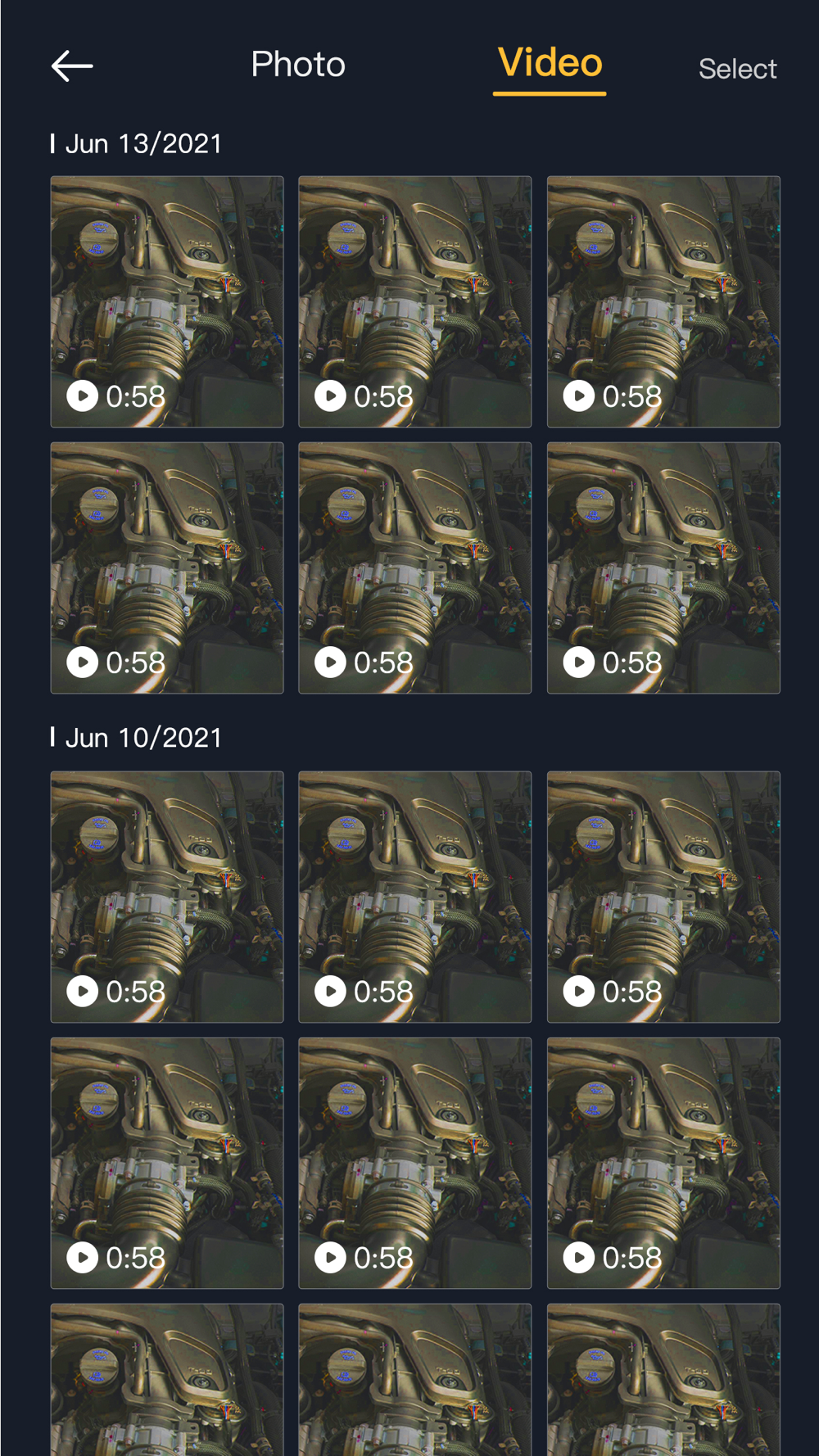Play middle video in Jun 13/2021 second row
819x1456 pixels.
click(x=415, y=567)
